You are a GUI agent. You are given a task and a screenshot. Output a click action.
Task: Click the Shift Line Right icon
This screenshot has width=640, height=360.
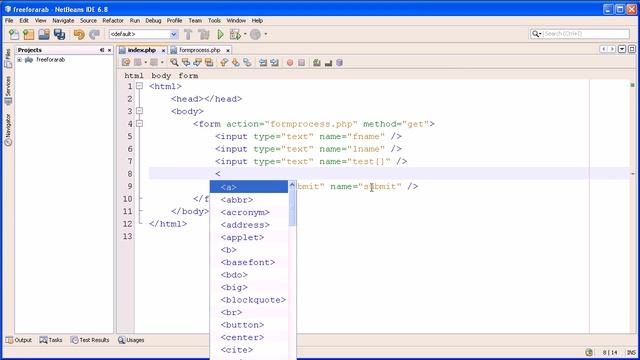(x=274, y=62)
